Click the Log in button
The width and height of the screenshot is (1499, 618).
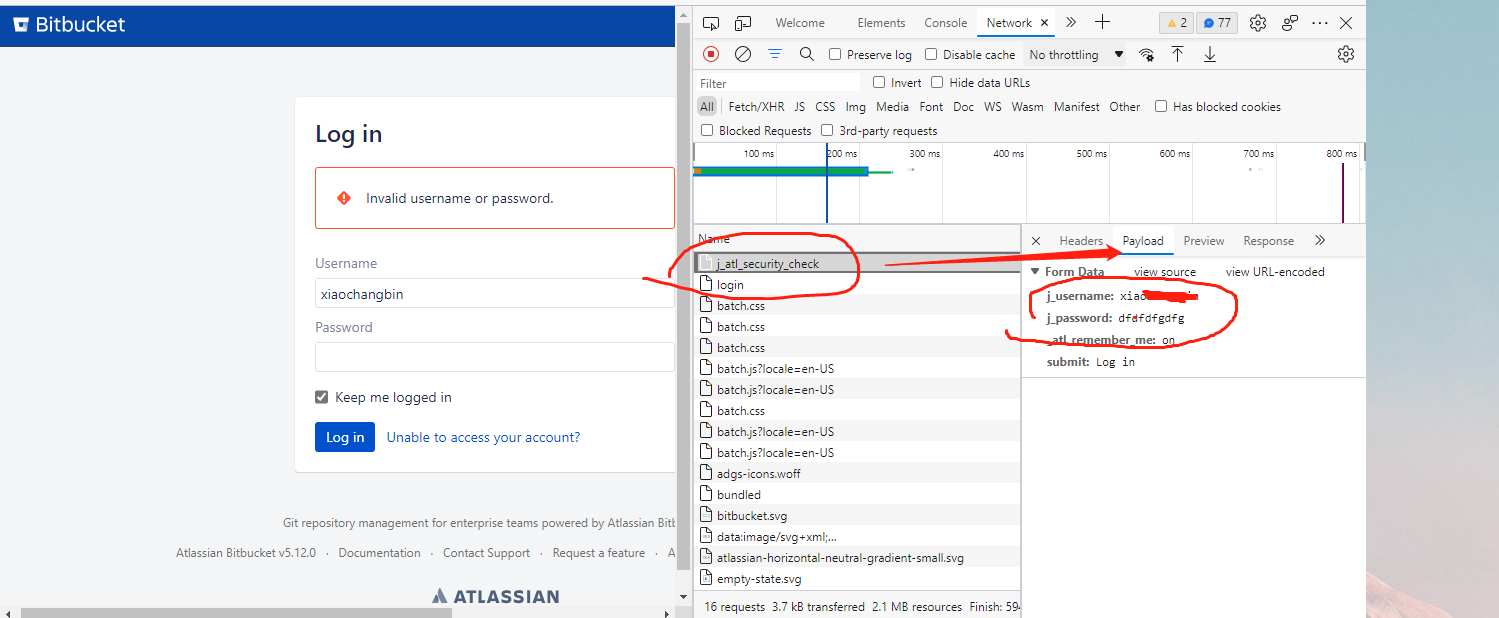point(345,437)
